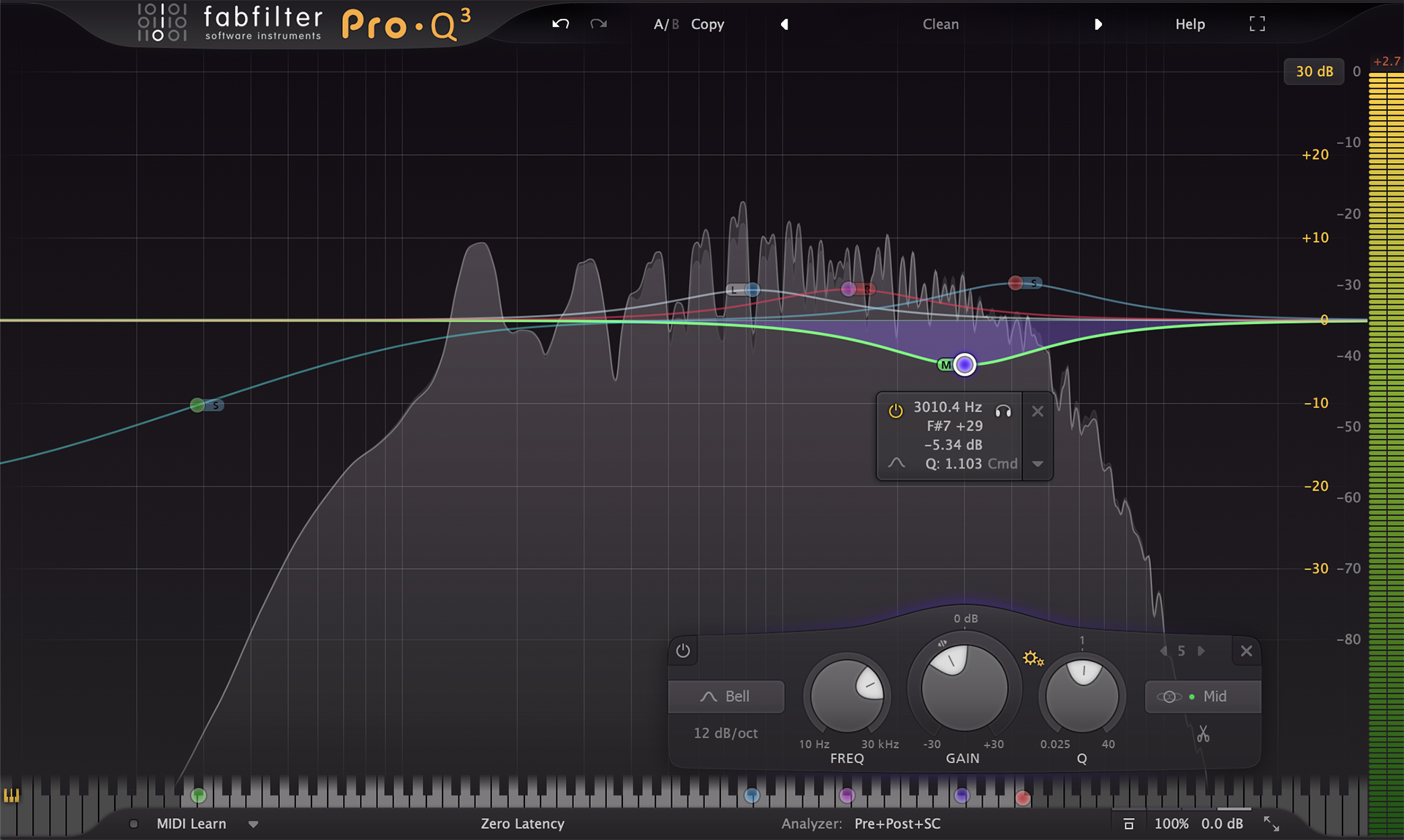This screenshot has width=1404, height=840.
Task: Click the 100% gain scale value
Action: [x=1171, y=824]
